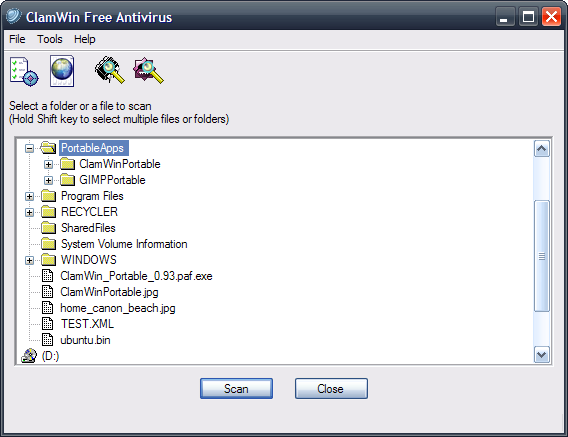Image resolution: width=568 pixels, height=437 pixels.
Task: Select ClamWinPortable.jpg file name
Action: 109,292
